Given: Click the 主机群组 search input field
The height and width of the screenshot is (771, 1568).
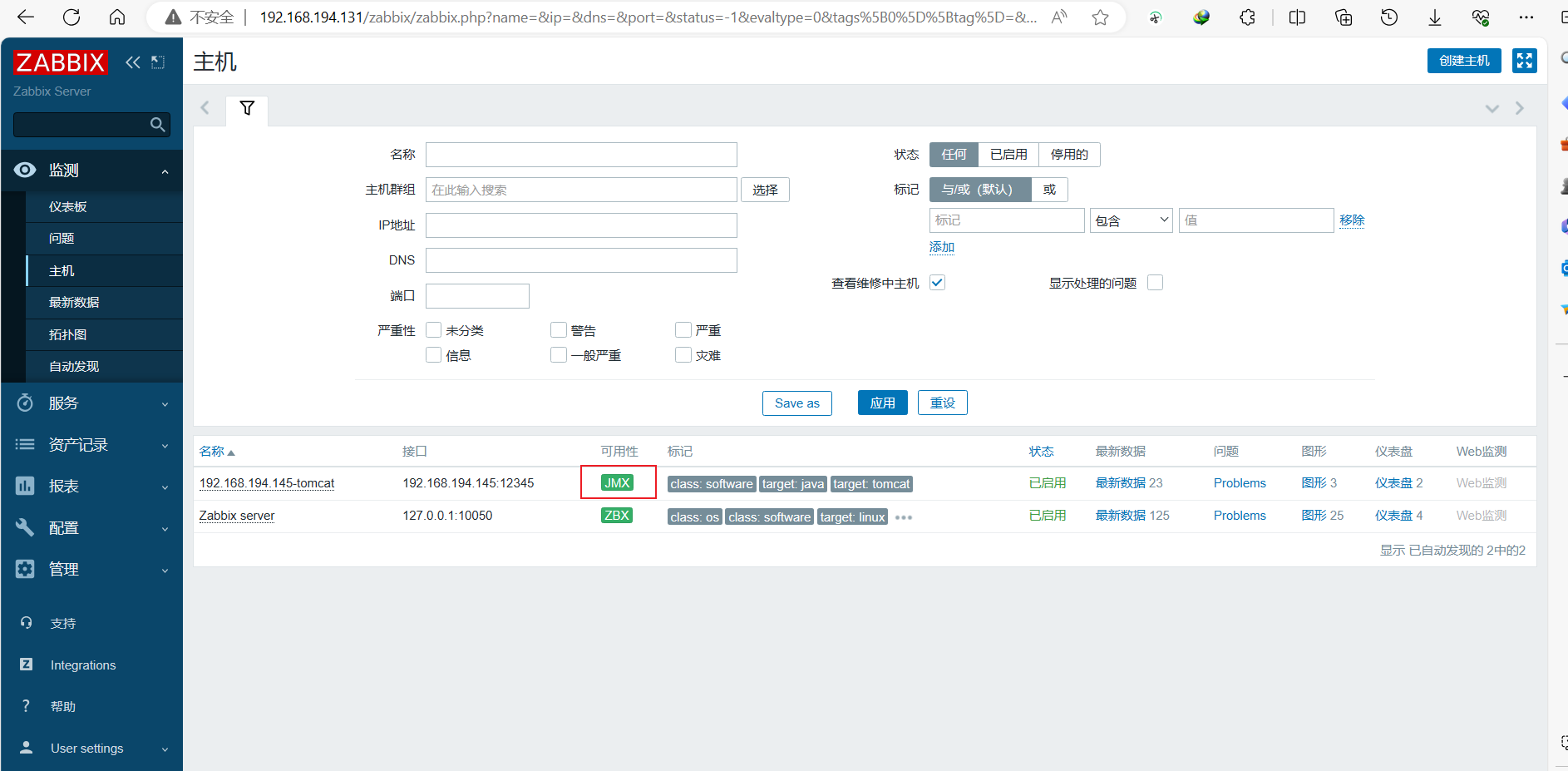Looking at the screenshot, I should (581, 190).
